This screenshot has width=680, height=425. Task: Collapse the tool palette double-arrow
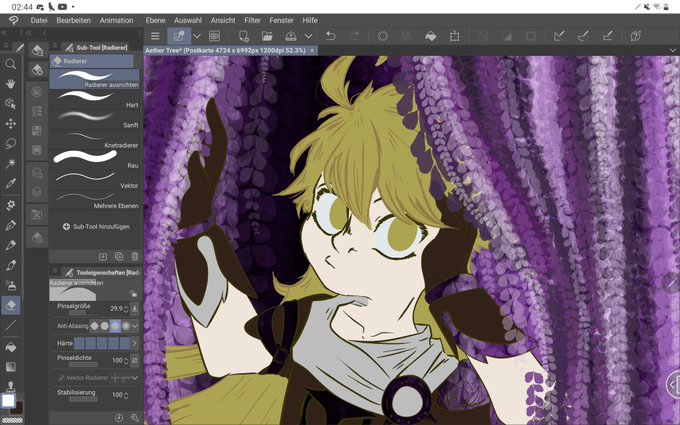click(3, 33)
